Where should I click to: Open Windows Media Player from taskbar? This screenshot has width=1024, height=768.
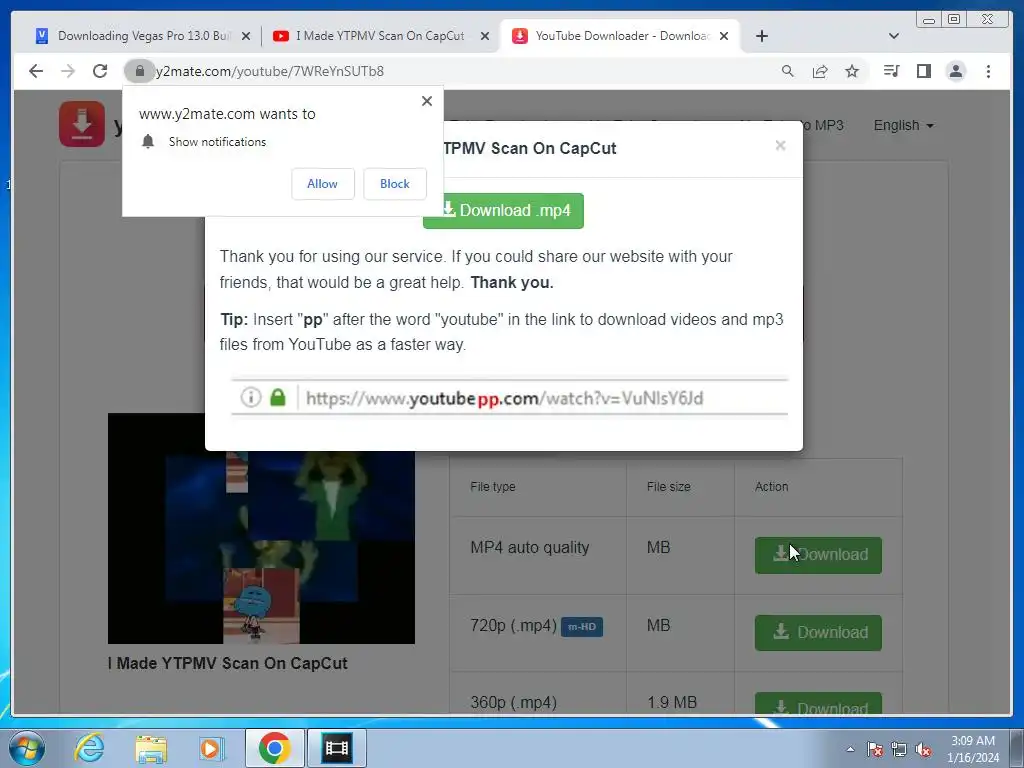[x=211, y=748]
